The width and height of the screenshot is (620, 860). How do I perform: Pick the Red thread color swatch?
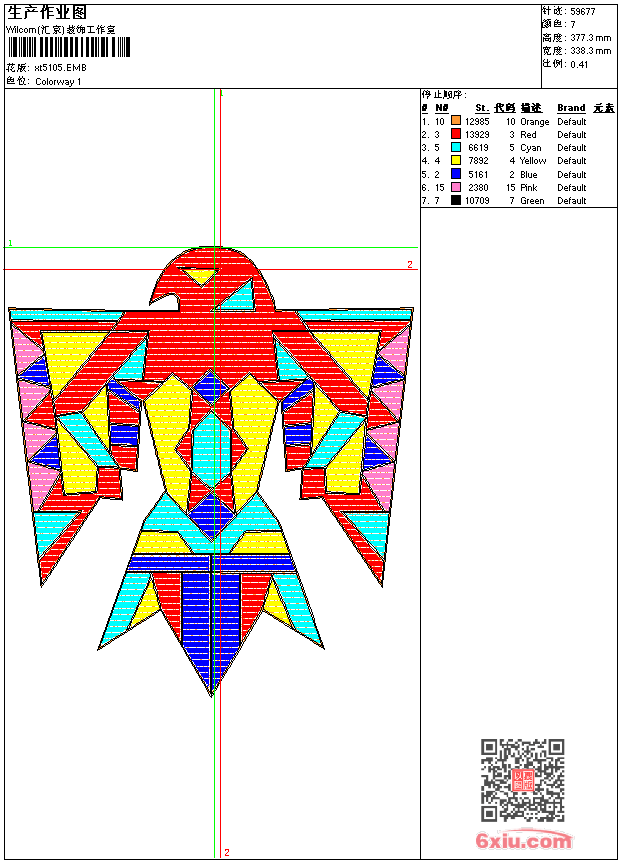[x=456, y=134]
